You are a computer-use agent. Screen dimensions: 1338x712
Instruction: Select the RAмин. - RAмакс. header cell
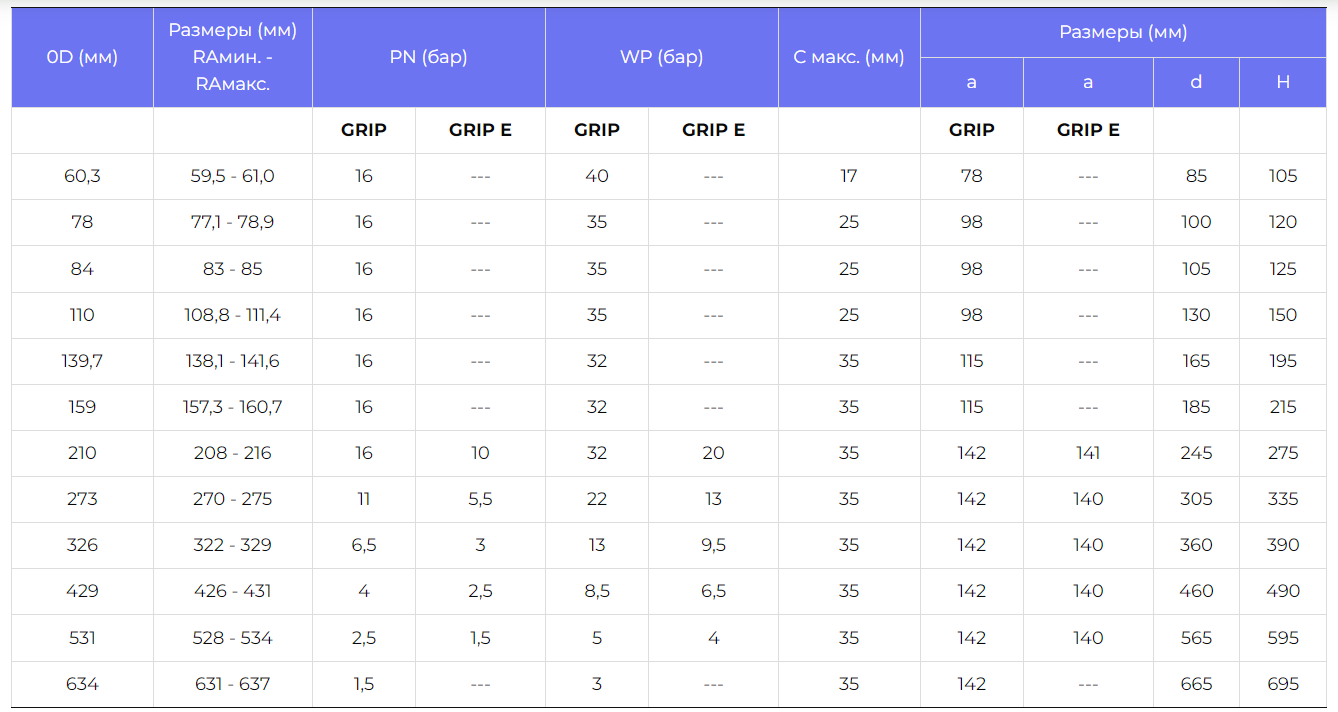[x=233, y=57]
